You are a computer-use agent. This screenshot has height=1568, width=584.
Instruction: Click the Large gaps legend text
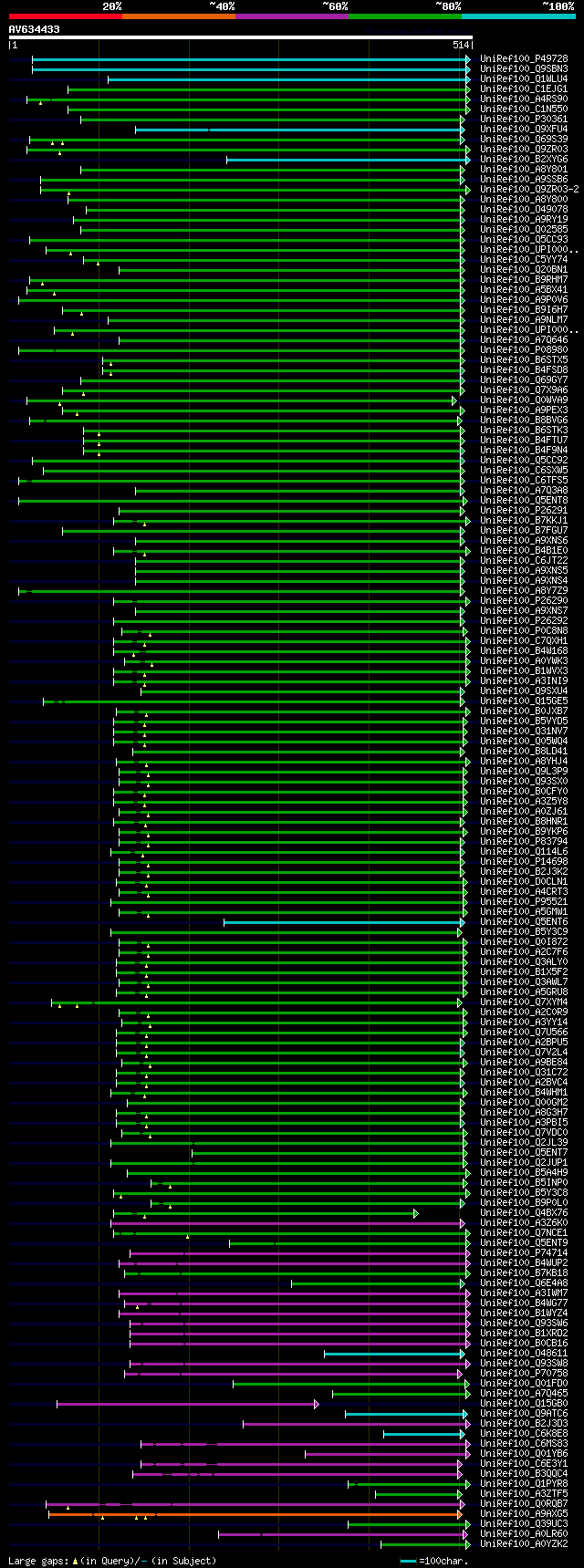click(x=112, y=1561)
